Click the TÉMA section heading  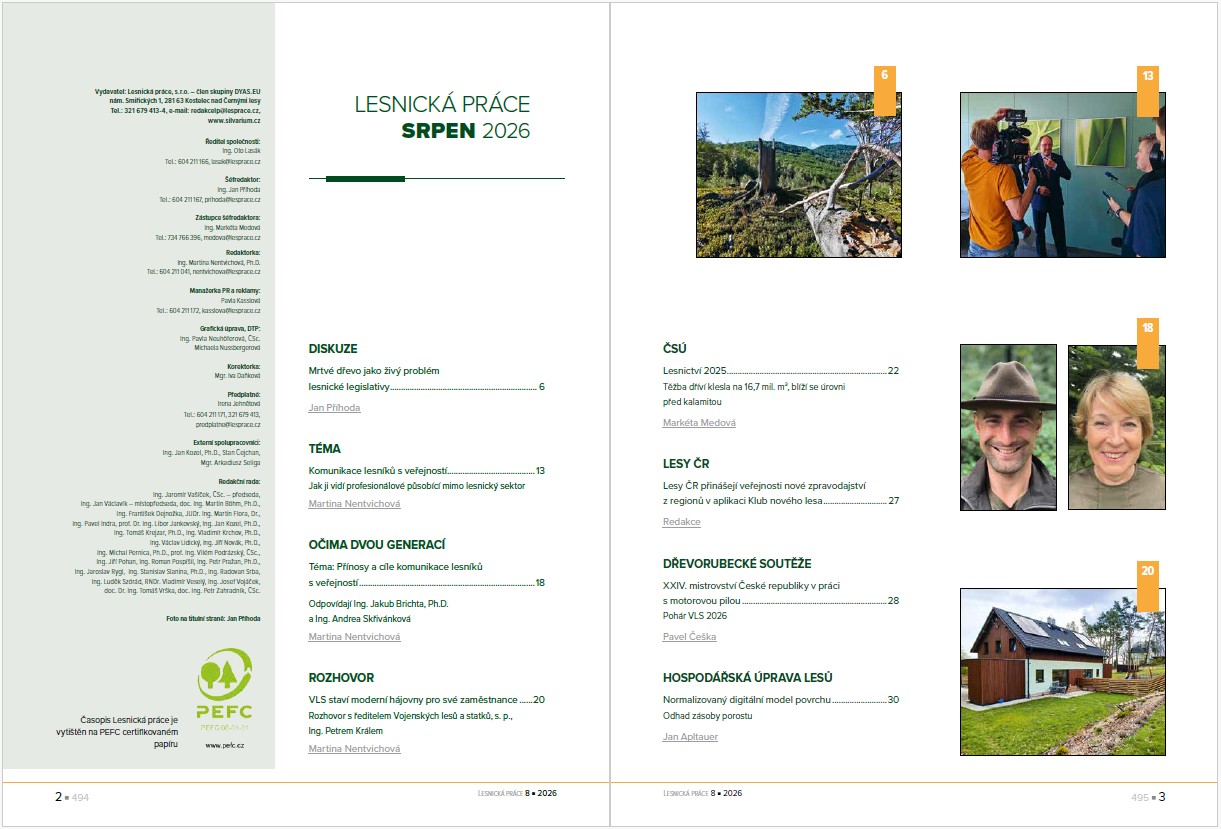click(x=324, y=449)
